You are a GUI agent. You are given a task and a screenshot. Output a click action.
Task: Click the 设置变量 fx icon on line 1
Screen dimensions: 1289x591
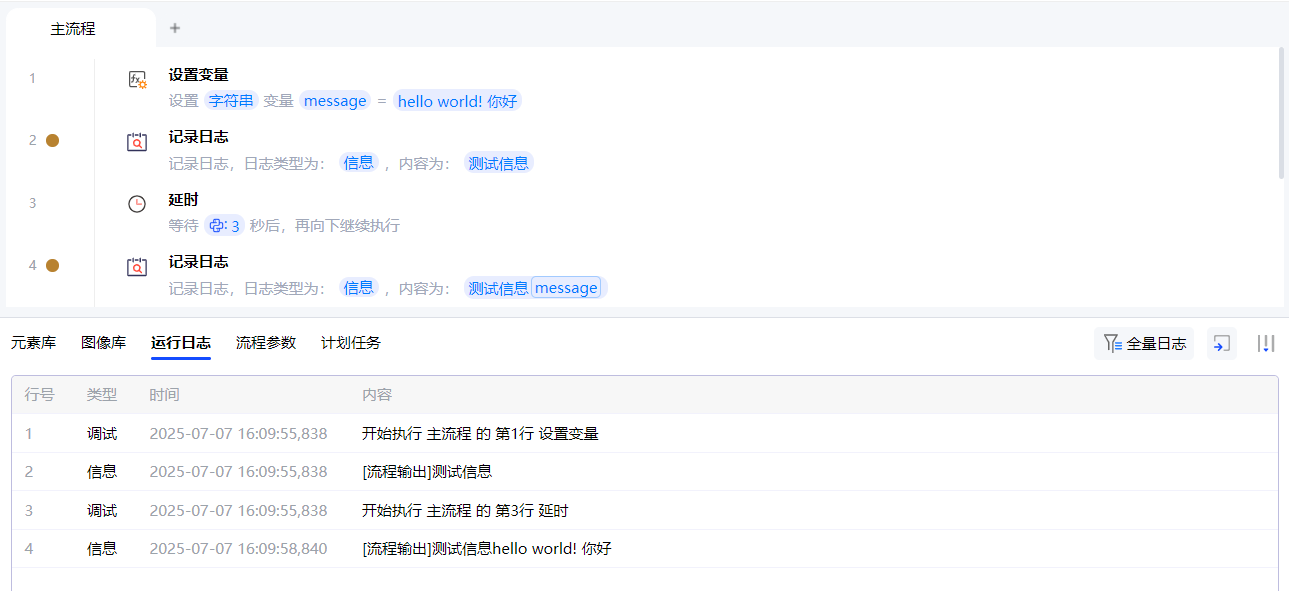pyautogui.click(x=137, y=80)
